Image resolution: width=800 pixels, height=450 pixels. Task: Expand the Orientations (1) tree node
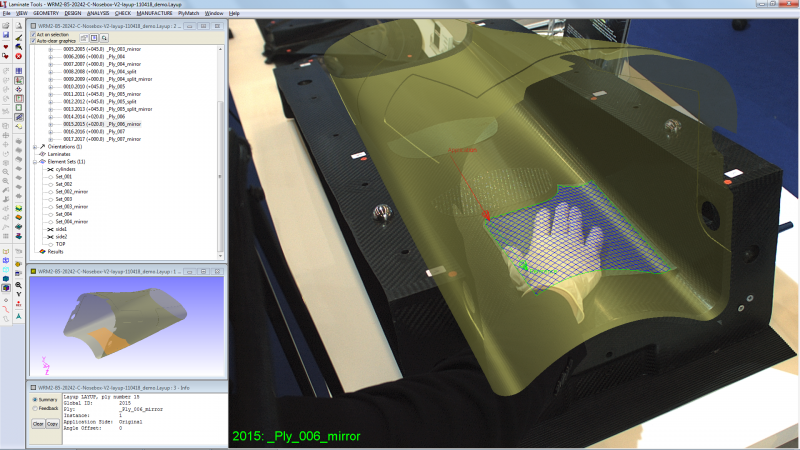pos(35,146)
